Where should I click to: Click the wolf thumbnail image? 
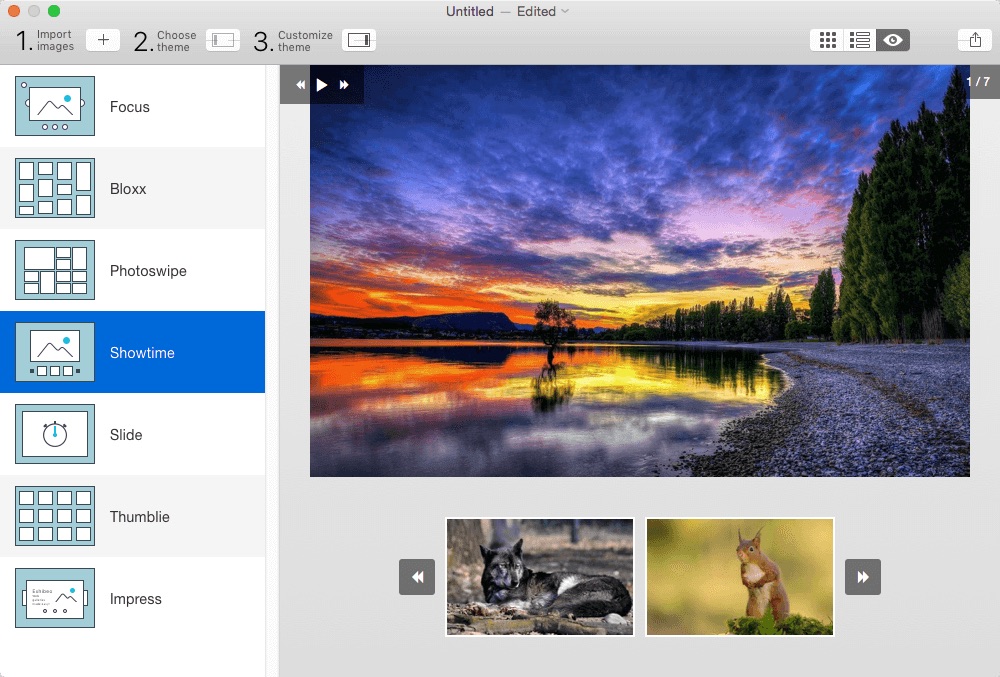pyautogui.click(x=540, y=577)
